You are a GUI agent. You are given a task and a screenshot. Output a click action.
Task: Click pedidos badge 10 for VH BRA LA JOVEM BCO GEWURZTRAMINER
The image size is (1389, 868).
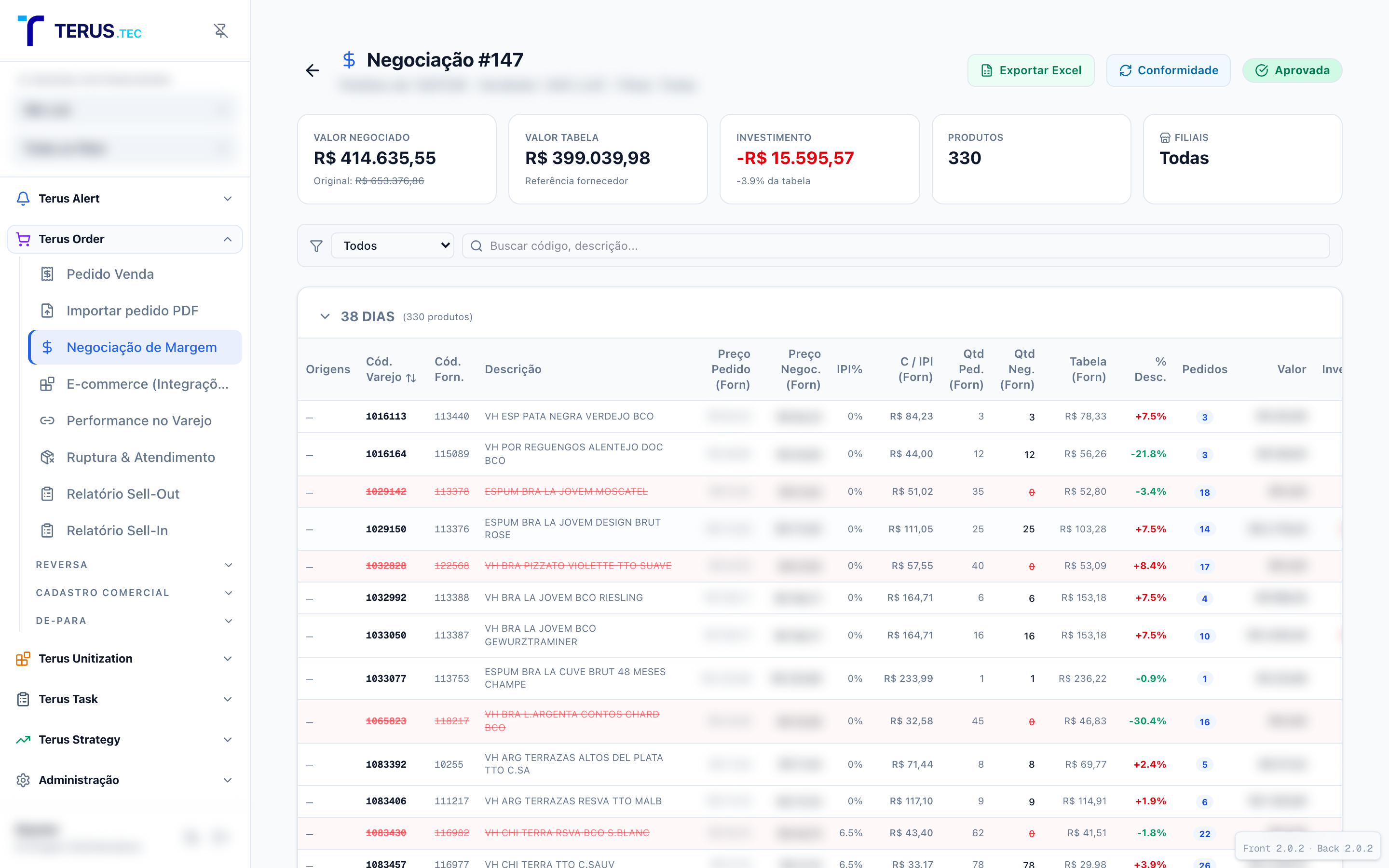point(1205,636)
